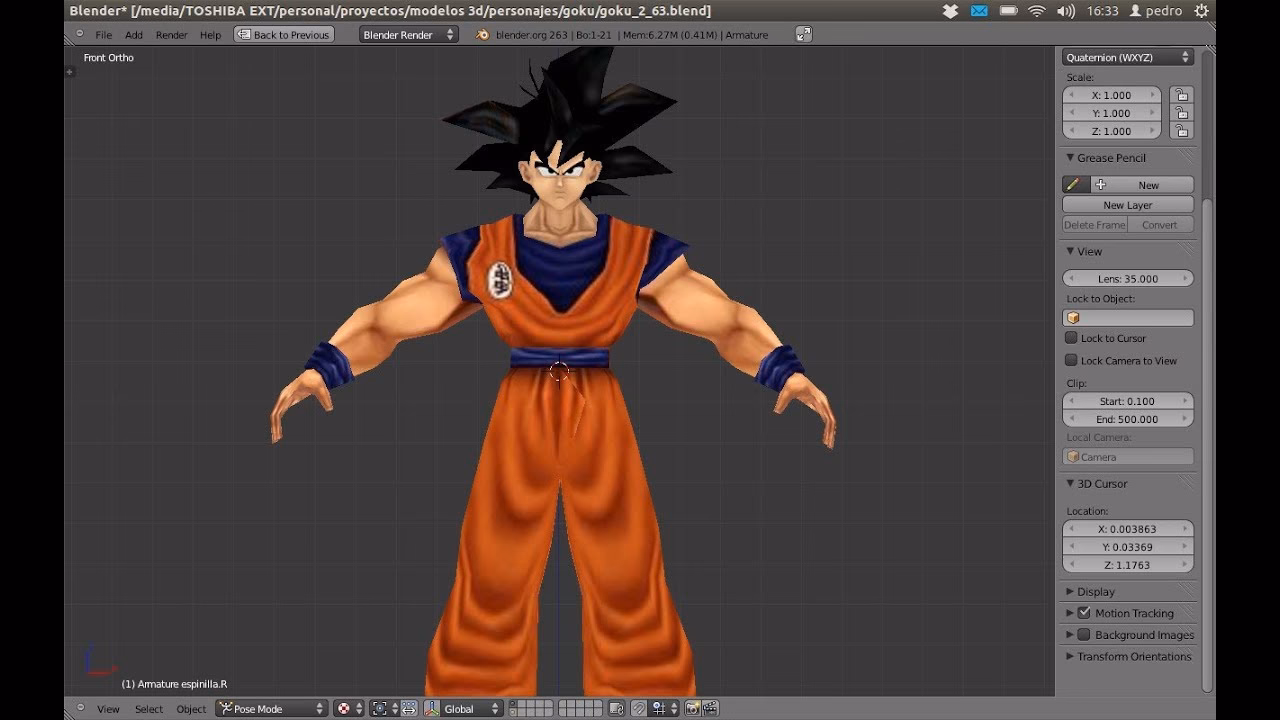
Task: Open the sound volume indicator
Action: coord(1066,11)
